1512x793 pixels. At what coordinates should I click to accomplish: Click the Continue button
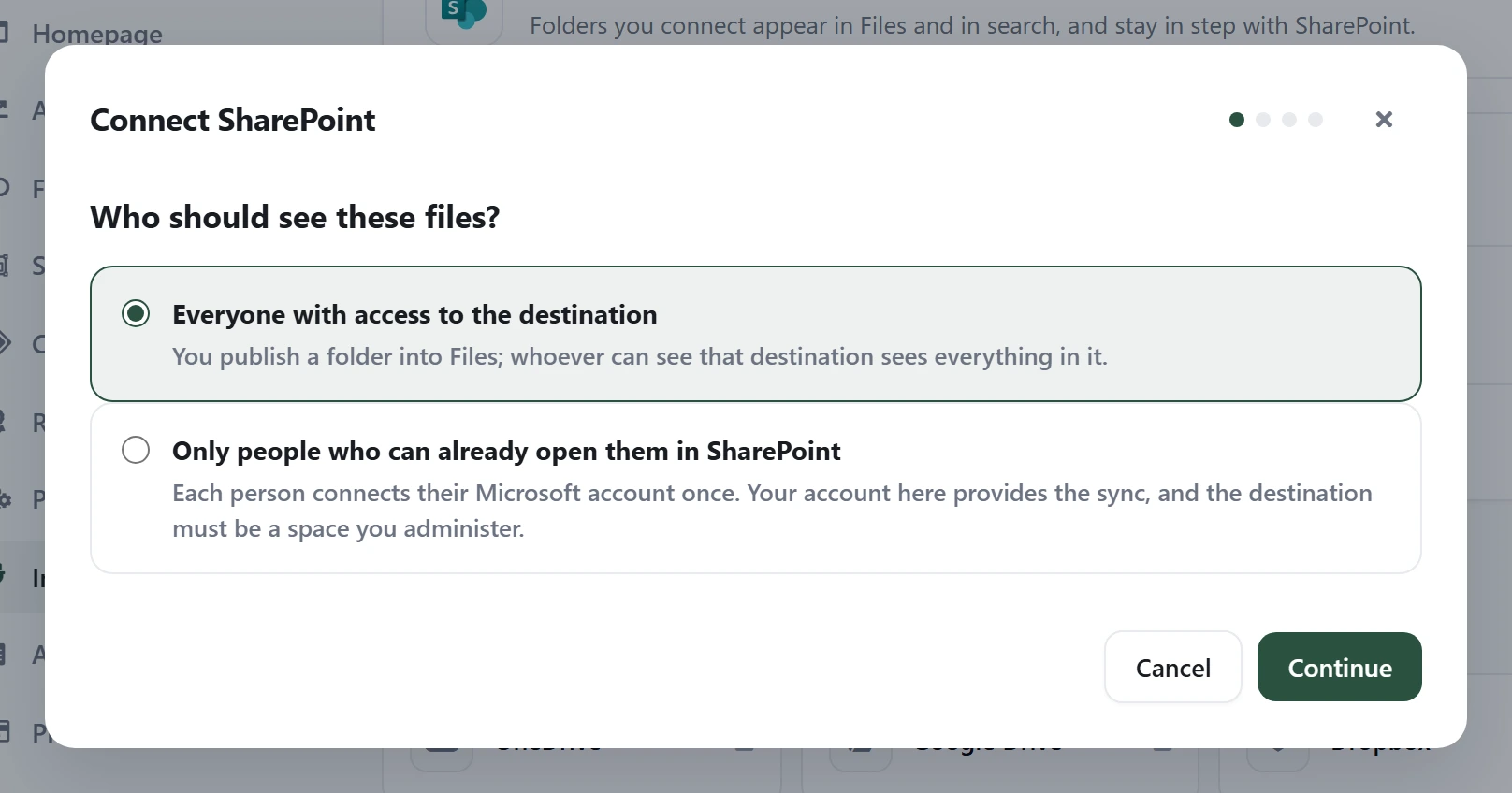1339,667
